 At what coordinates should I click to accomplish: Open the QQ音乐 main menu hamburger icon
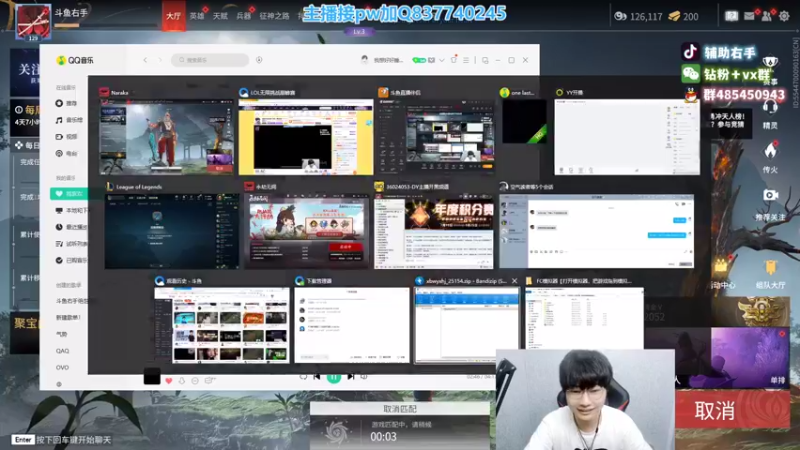466,60
